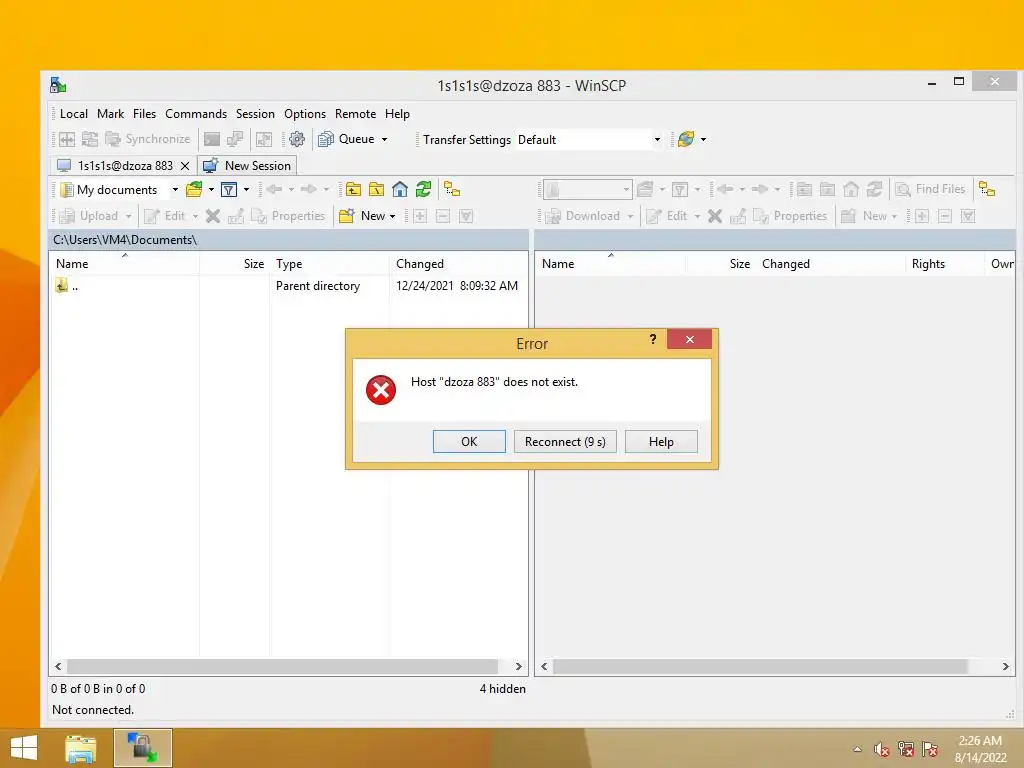Click OK in the Error dialog

pos(469,441)
